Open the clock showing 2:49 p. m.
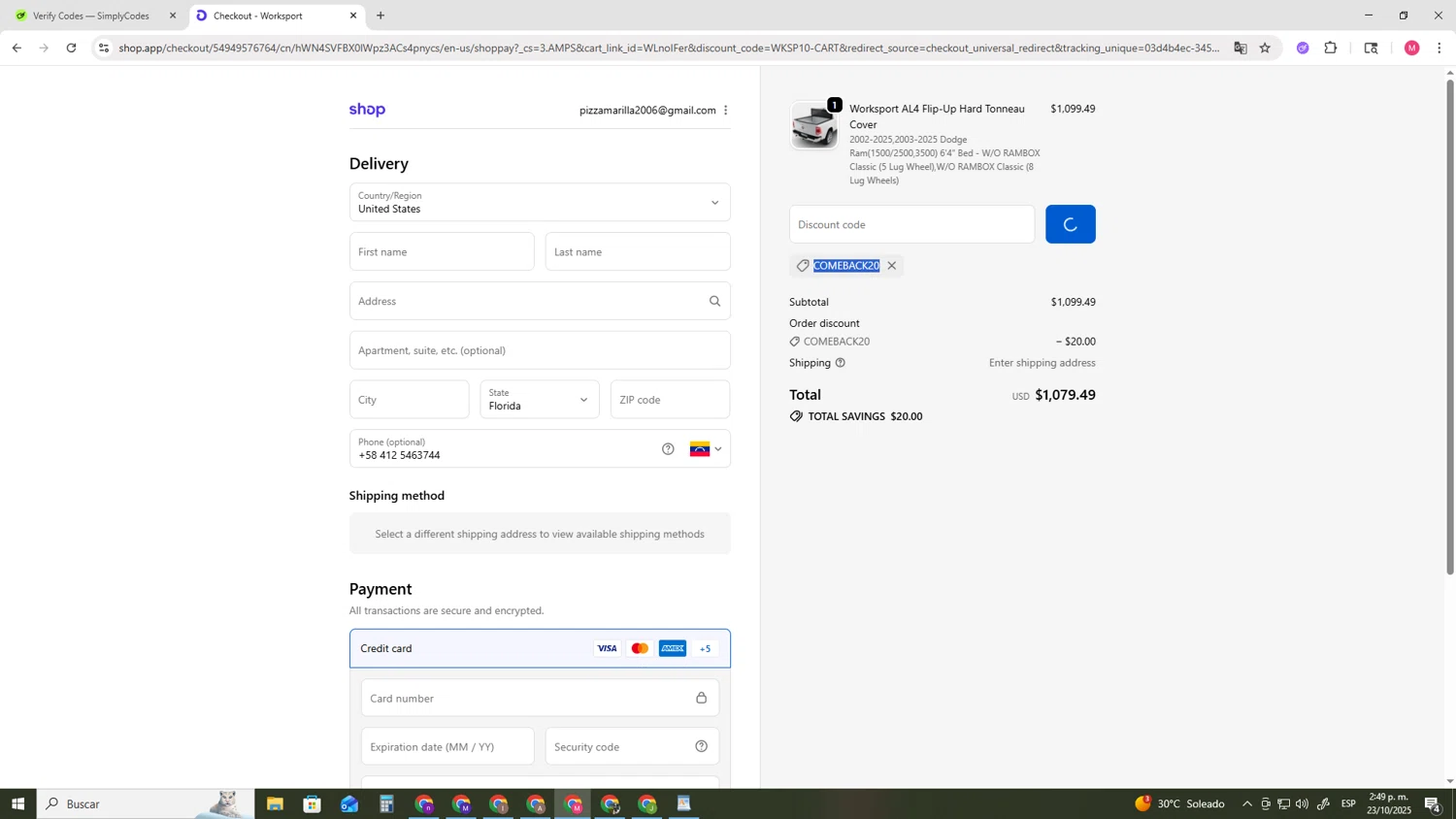 tap(1388, 803)
